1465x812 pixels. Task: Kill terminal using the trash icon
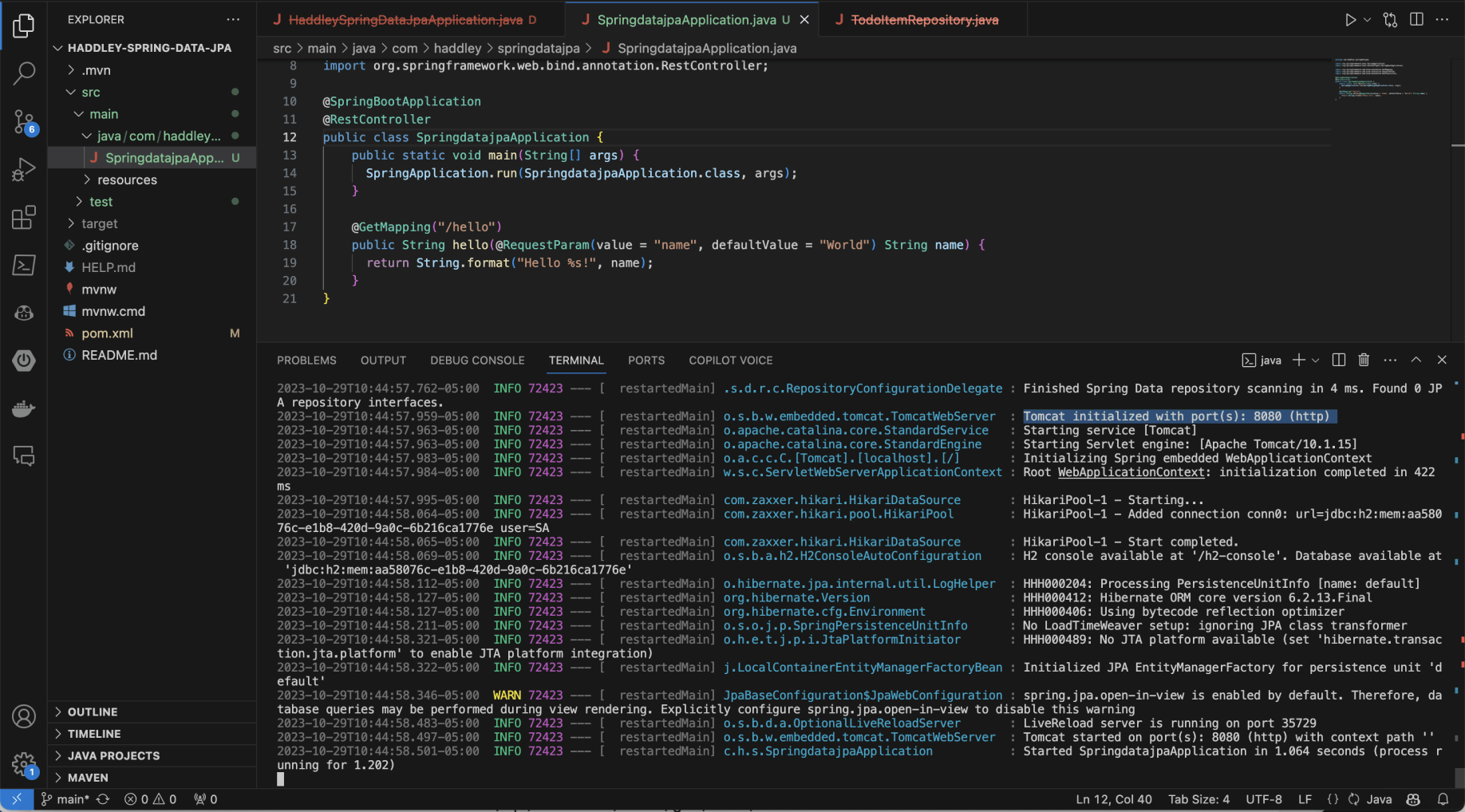(x=1364, y=361)
